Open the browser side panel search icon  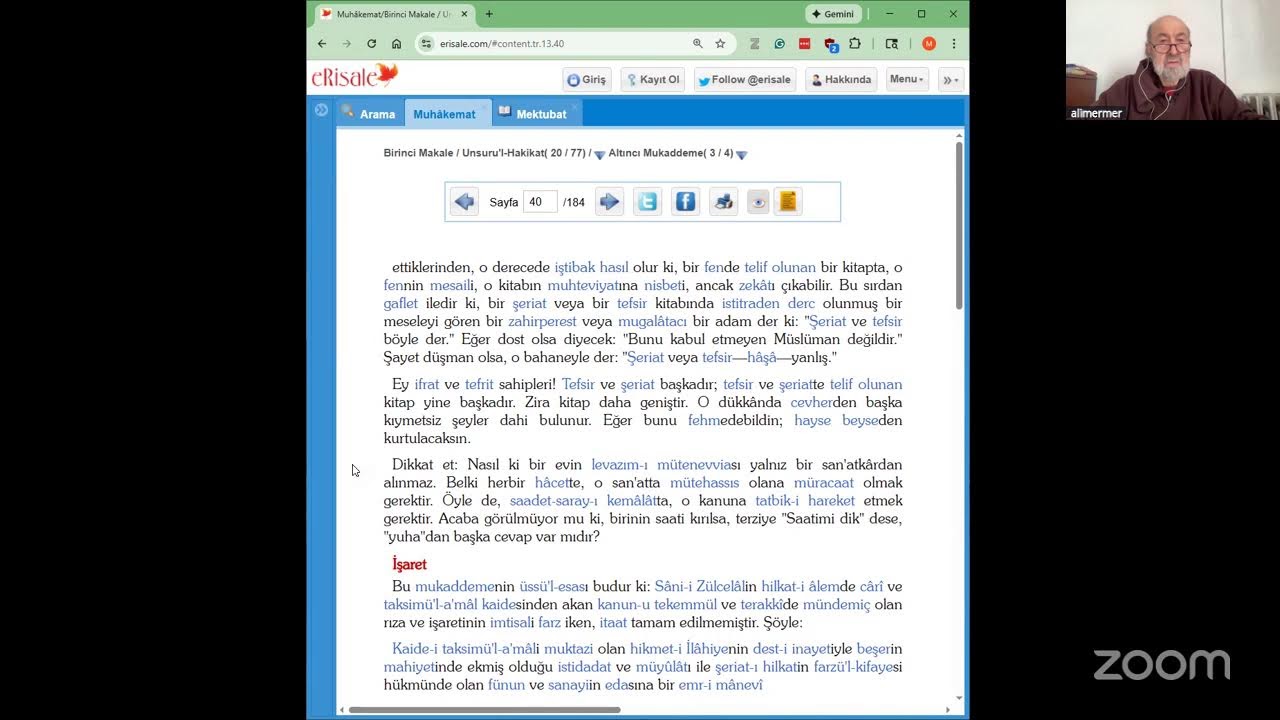[x=892, y=44]
